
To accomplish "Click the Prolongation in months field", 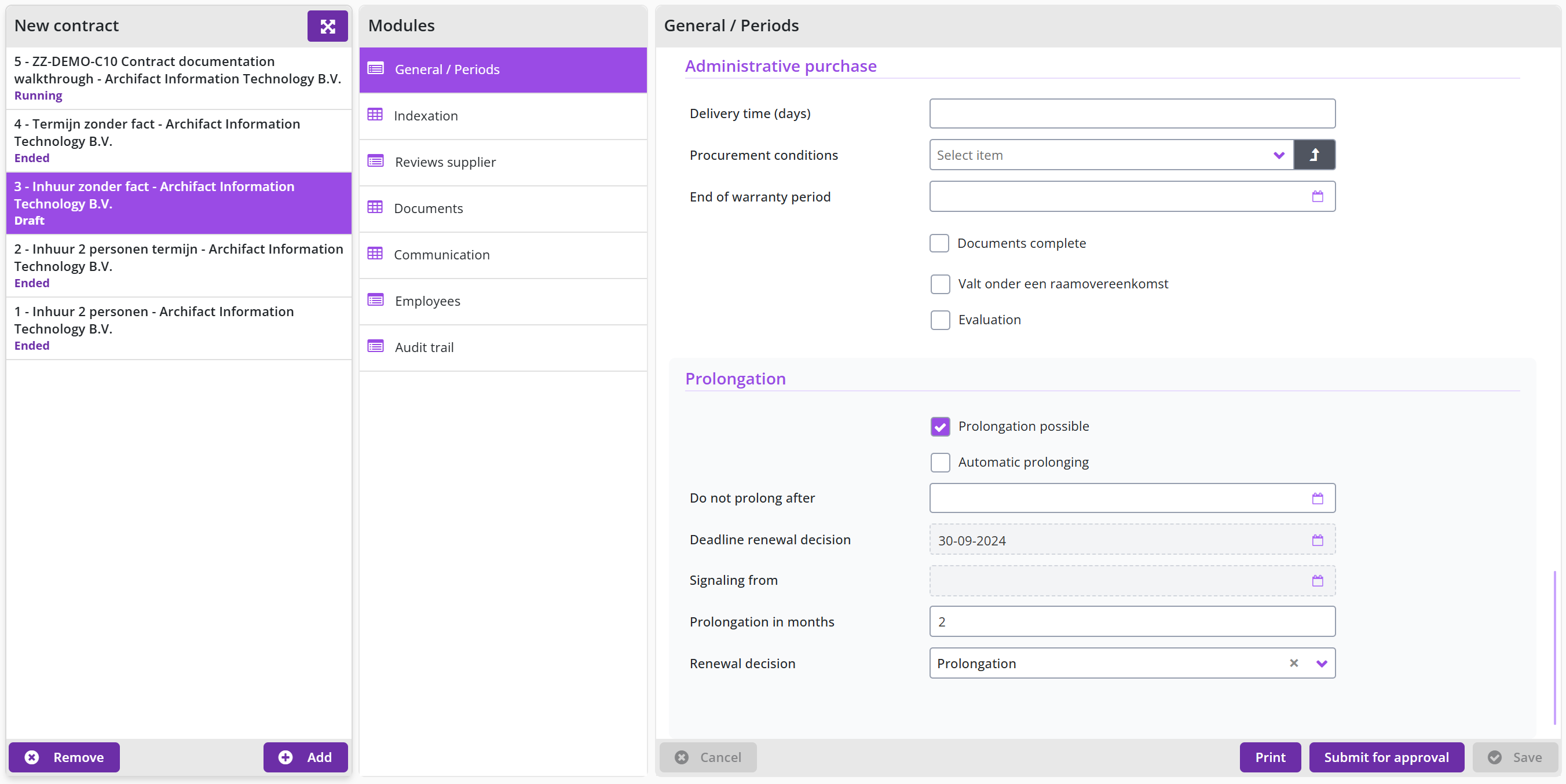I will point(1132,622).
